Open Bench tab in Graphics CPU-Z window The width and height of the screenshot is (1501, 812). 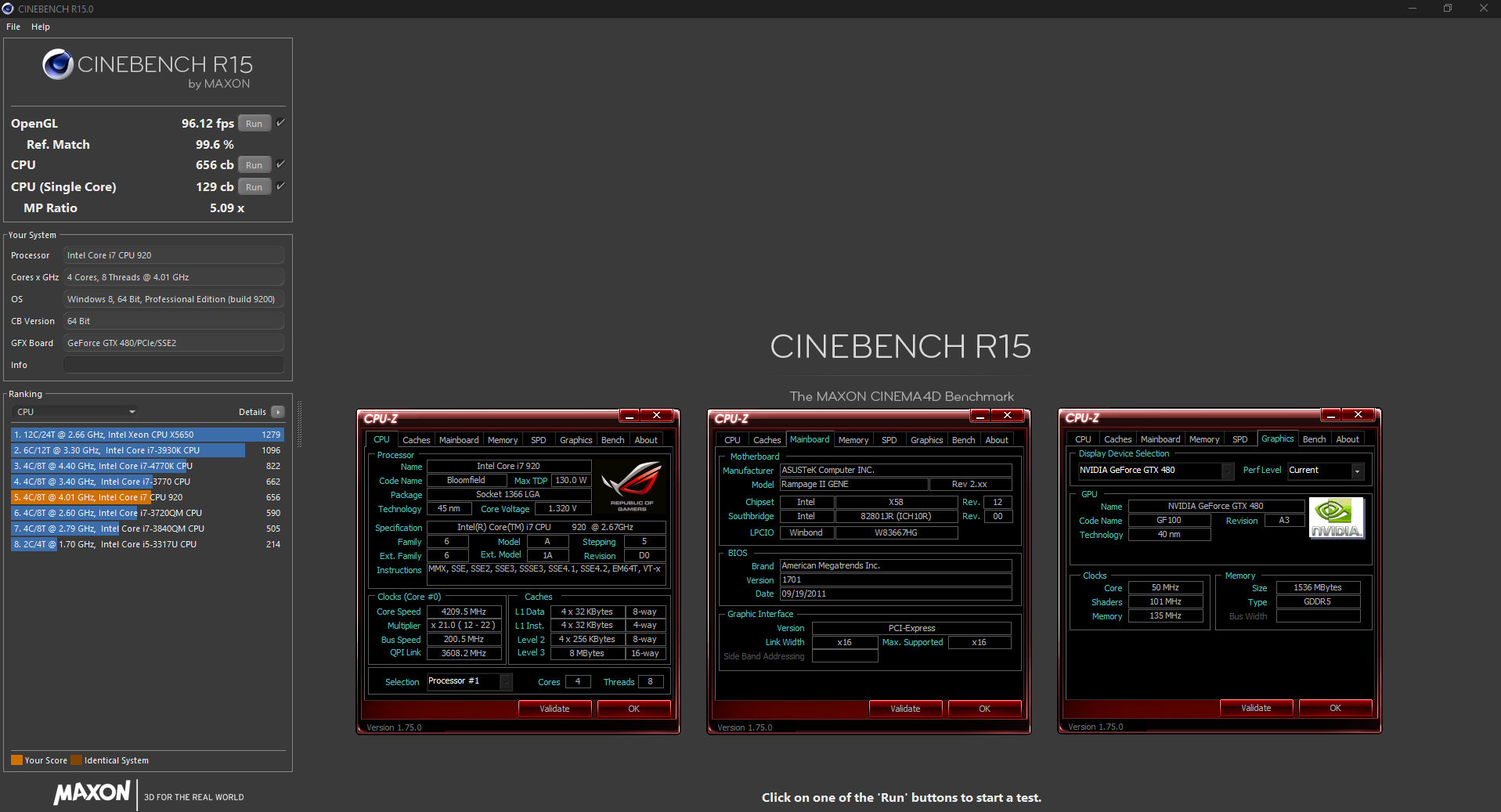point(1315,439)
